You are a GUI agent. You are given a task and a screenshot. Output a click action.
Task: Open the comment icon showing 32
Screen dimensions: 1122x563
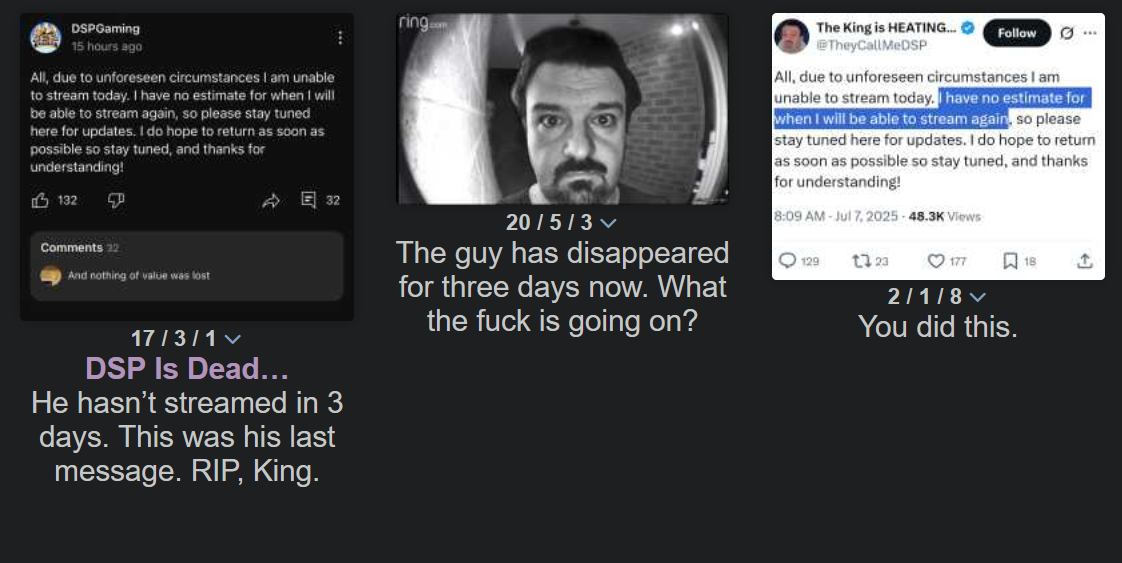[308, 200]
